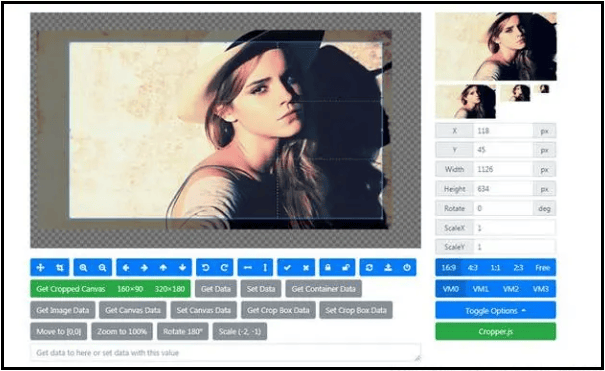The image size is (605, 371).
Task: Zoom in with the magnifier plus icon
Action: [x=83, y=268]
